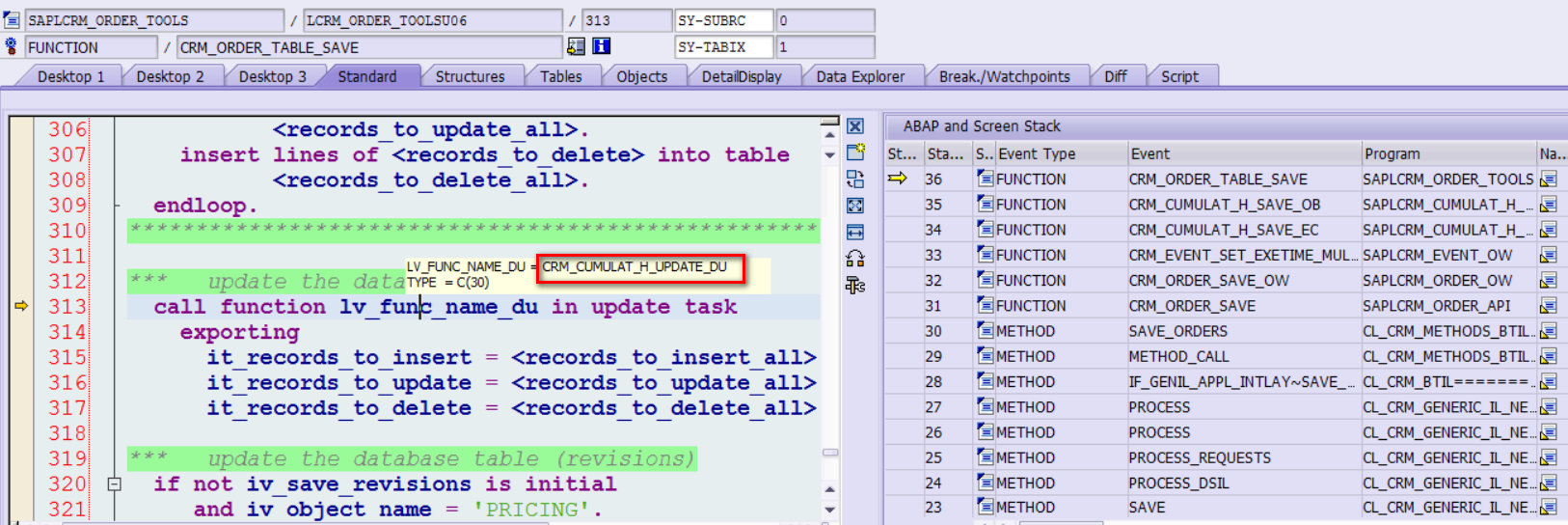Open navigation icon at end of CRM_CUMULAT_H_SAVE_OB row
The image size is (1568, 525).
point(1548,205)
